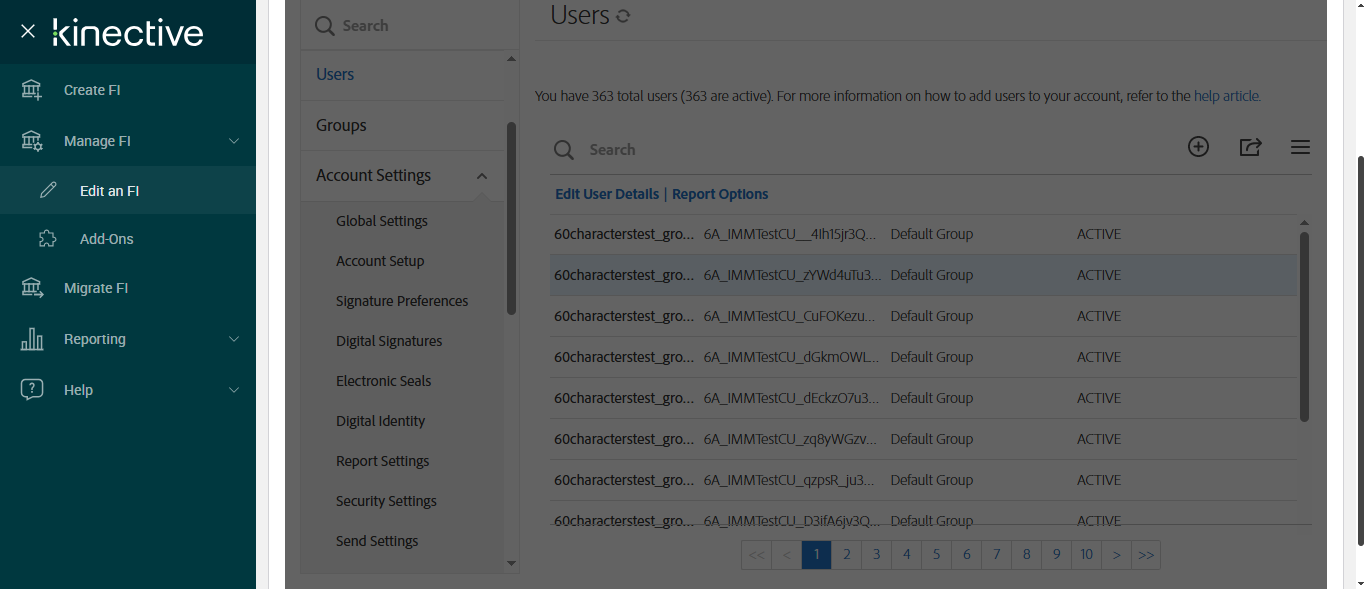The image size is (1366, 589).
Task: Expand the Reporting menu chevron
Action: coord(234,339)
